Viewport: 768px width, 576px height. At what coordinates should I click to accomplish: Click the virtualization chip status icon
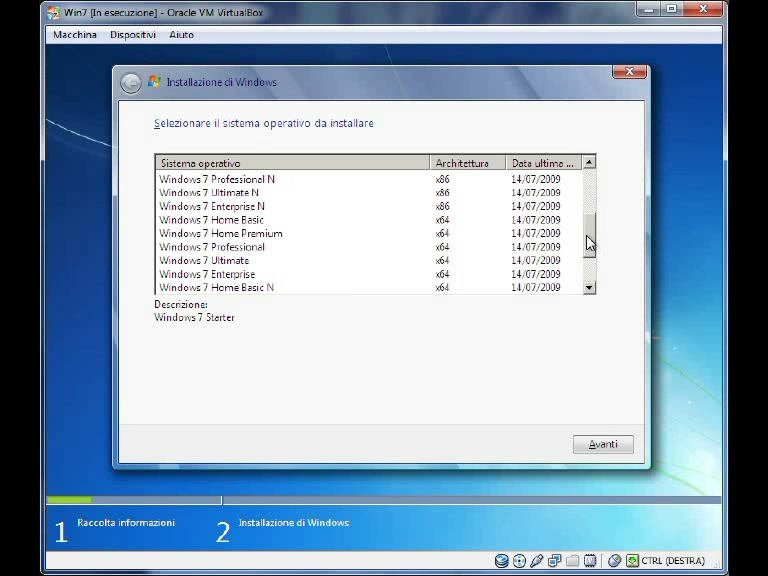coord(590,560)
